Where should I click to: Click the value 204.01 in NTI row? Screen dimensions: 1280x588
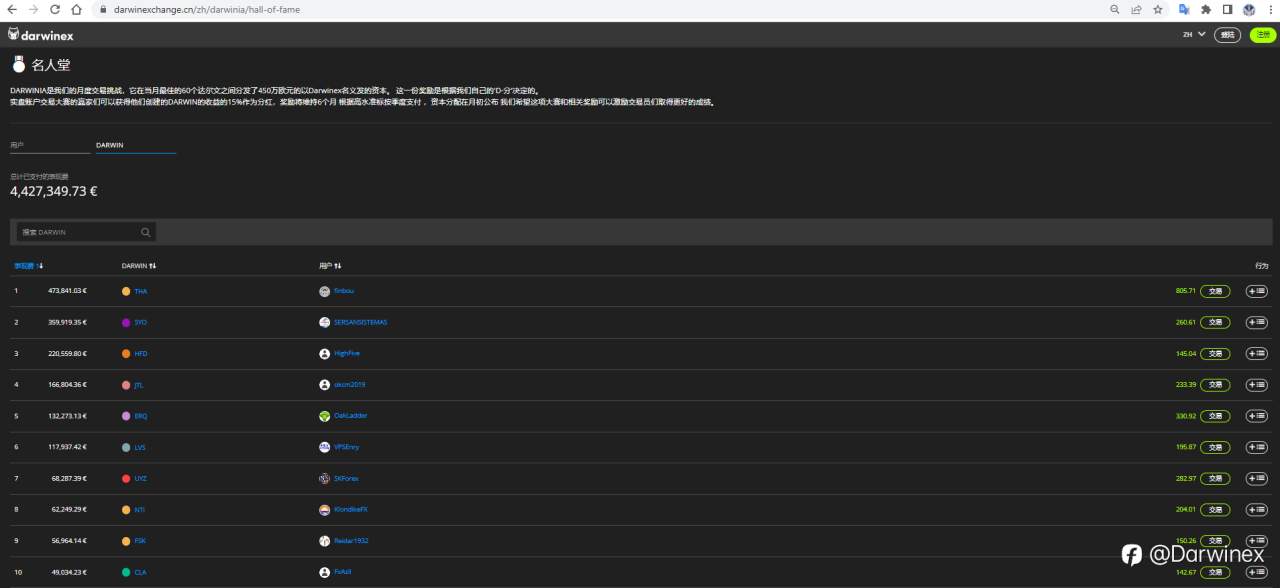(1185, 509)
